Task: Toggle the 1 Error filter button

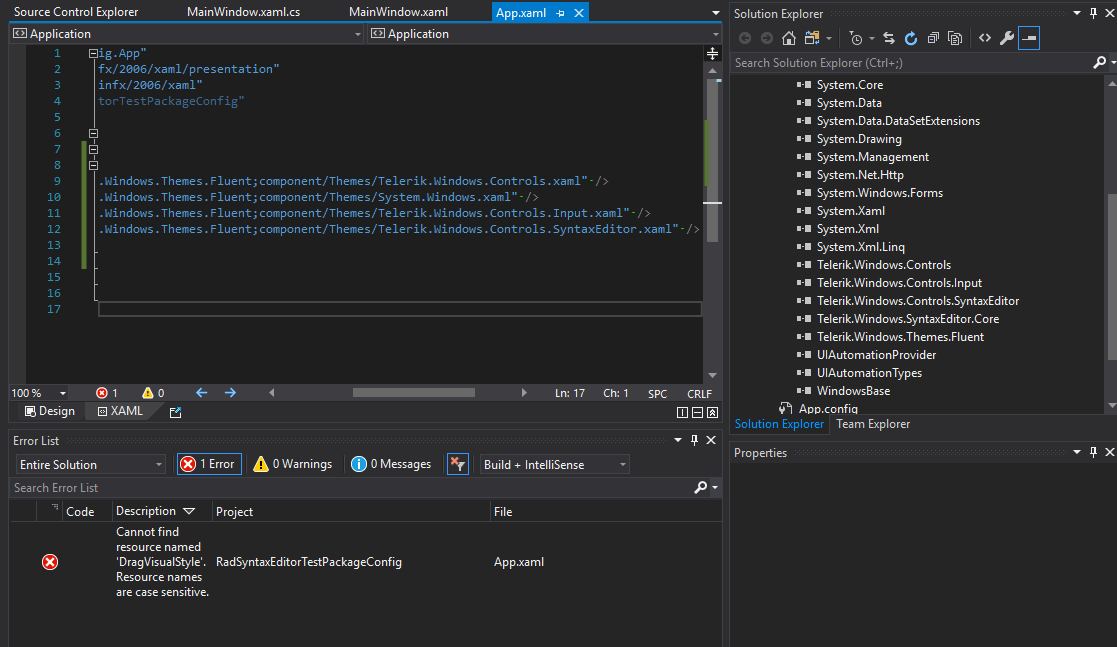Action: (x=209, y=464)
